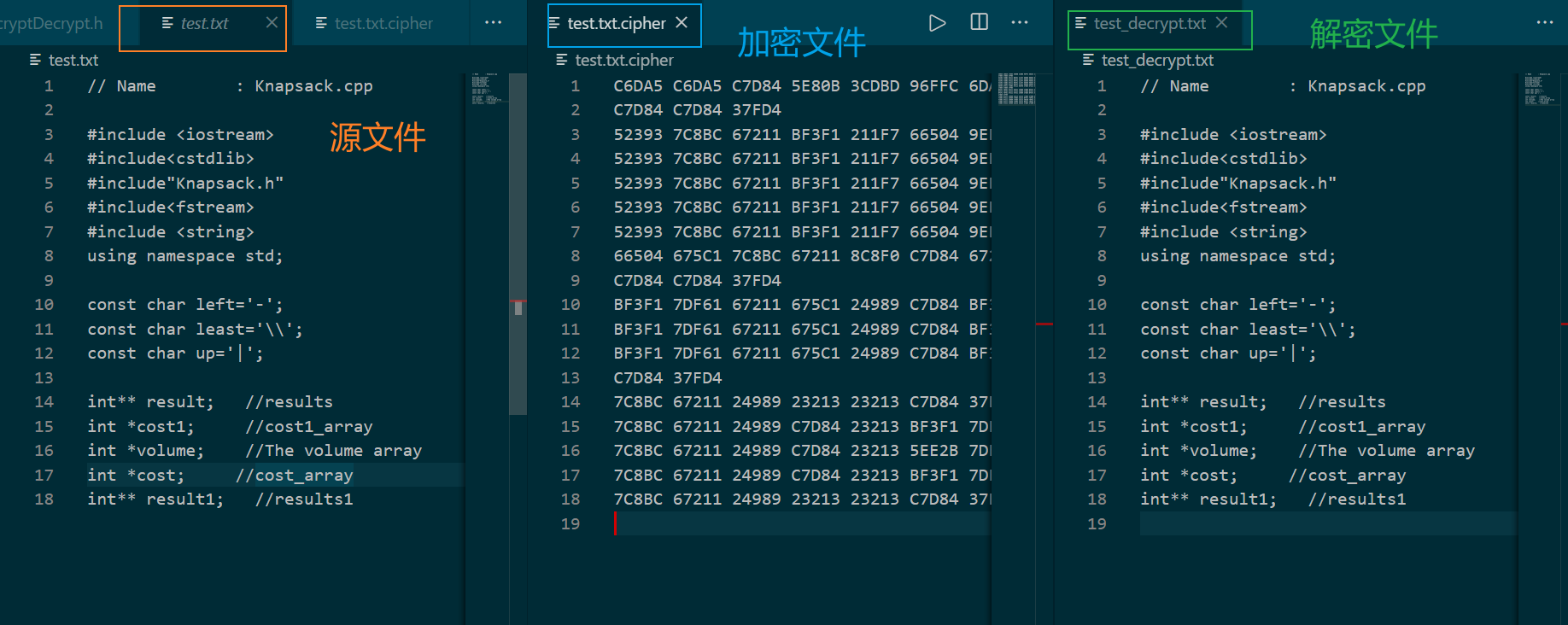The image size is (1568, 625).
Task: Open more actions menu in middle editor group
Action: pyautogui.click(x=1020, y=22)
